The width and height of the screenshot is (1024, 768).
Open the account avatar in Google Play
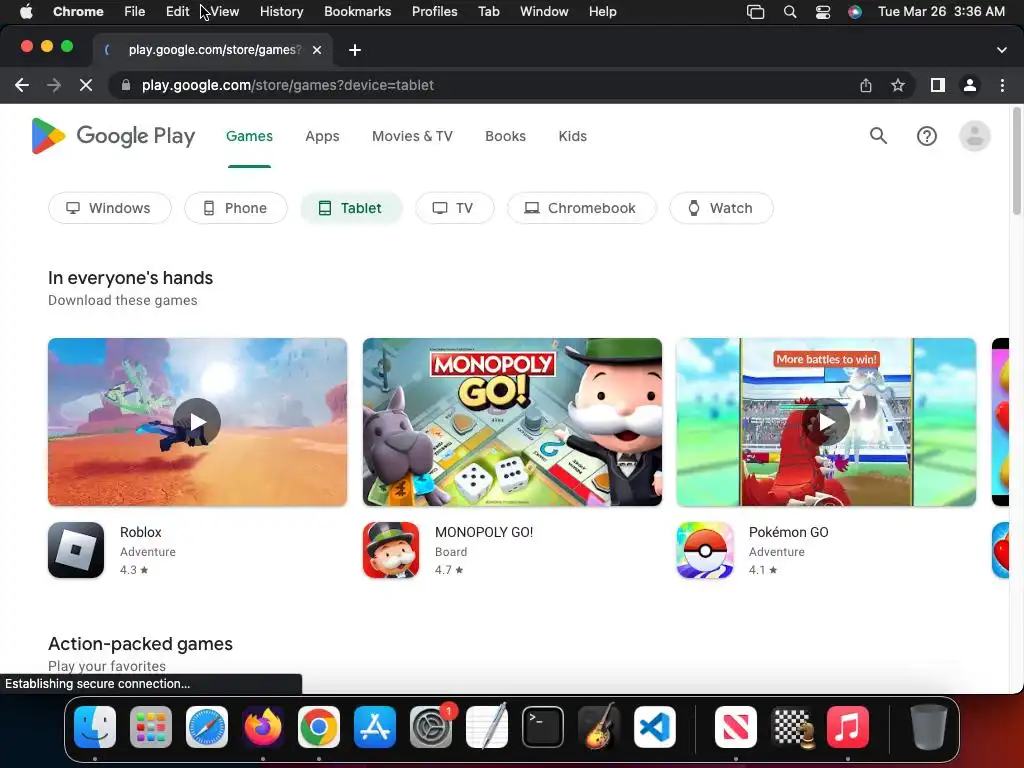(x=974, y=136)
